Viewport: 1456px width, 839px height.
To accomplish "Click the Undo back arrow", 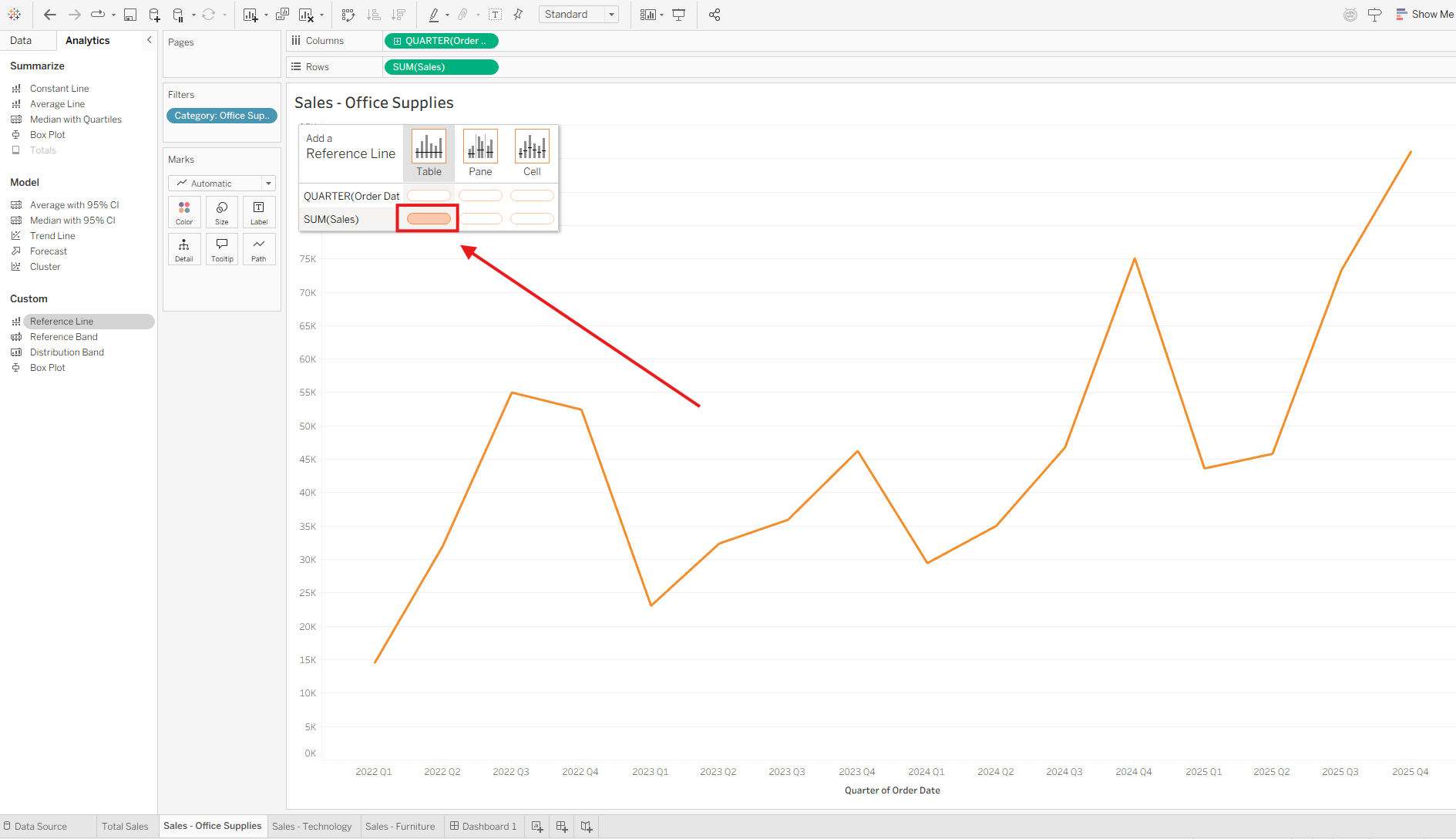I will [x=50, y=15].
